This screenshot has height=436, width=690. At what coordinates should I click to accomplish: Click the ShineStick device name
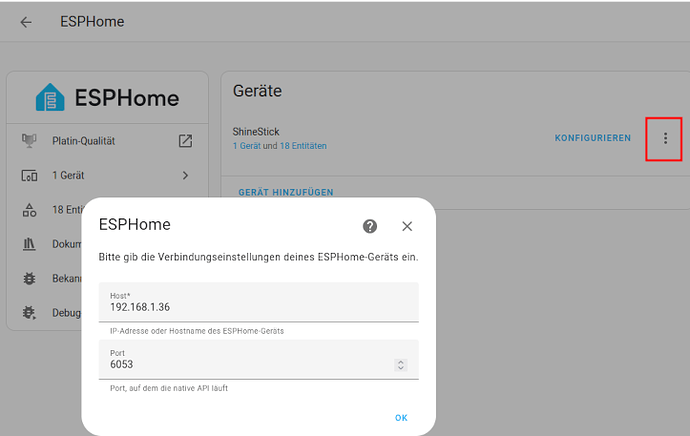pyautogui.click(x=256, y=132)
